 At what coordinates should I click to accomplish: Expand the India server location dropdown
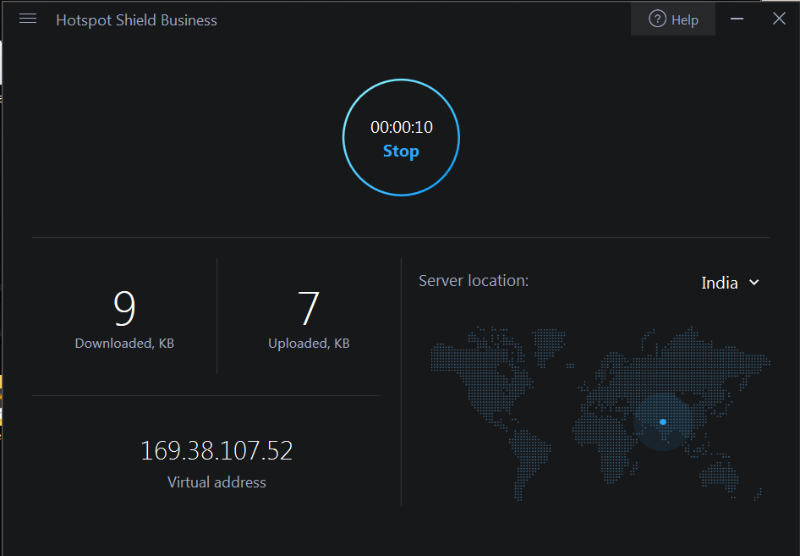[731, 283]
